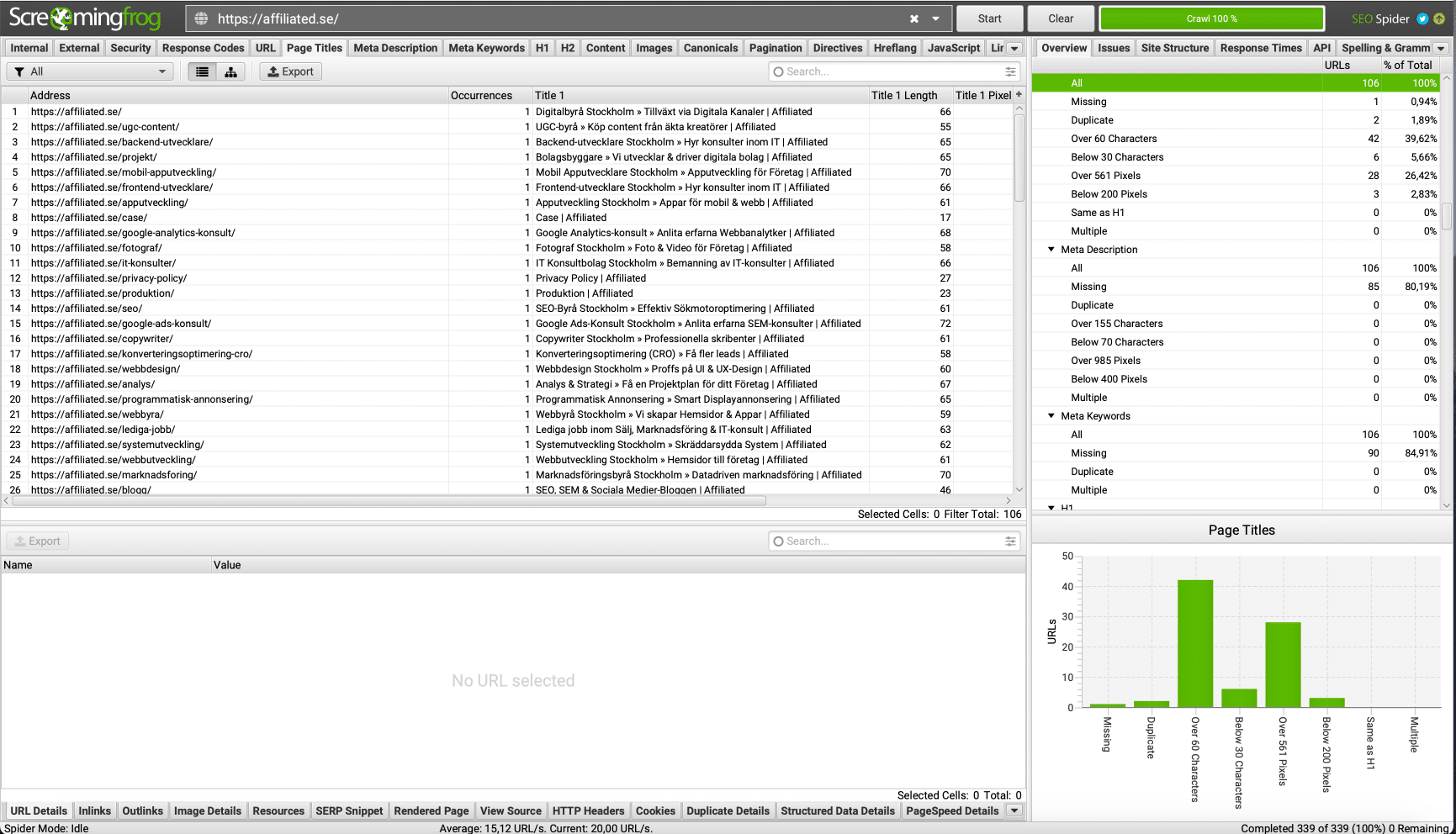This screenshot has width=1456, height=834.
Task: Select row https://affiliated.se/seo/
Action: click(x=507, y=309)
